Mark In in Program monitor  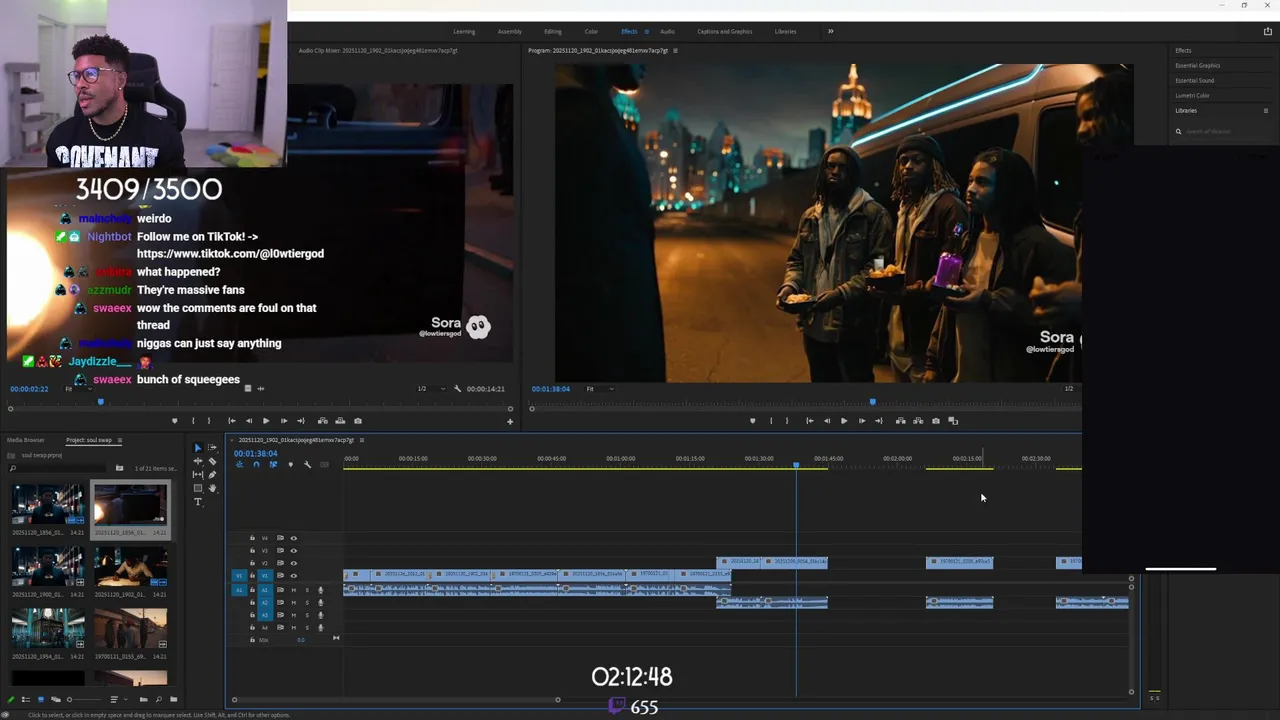point(771,421)
